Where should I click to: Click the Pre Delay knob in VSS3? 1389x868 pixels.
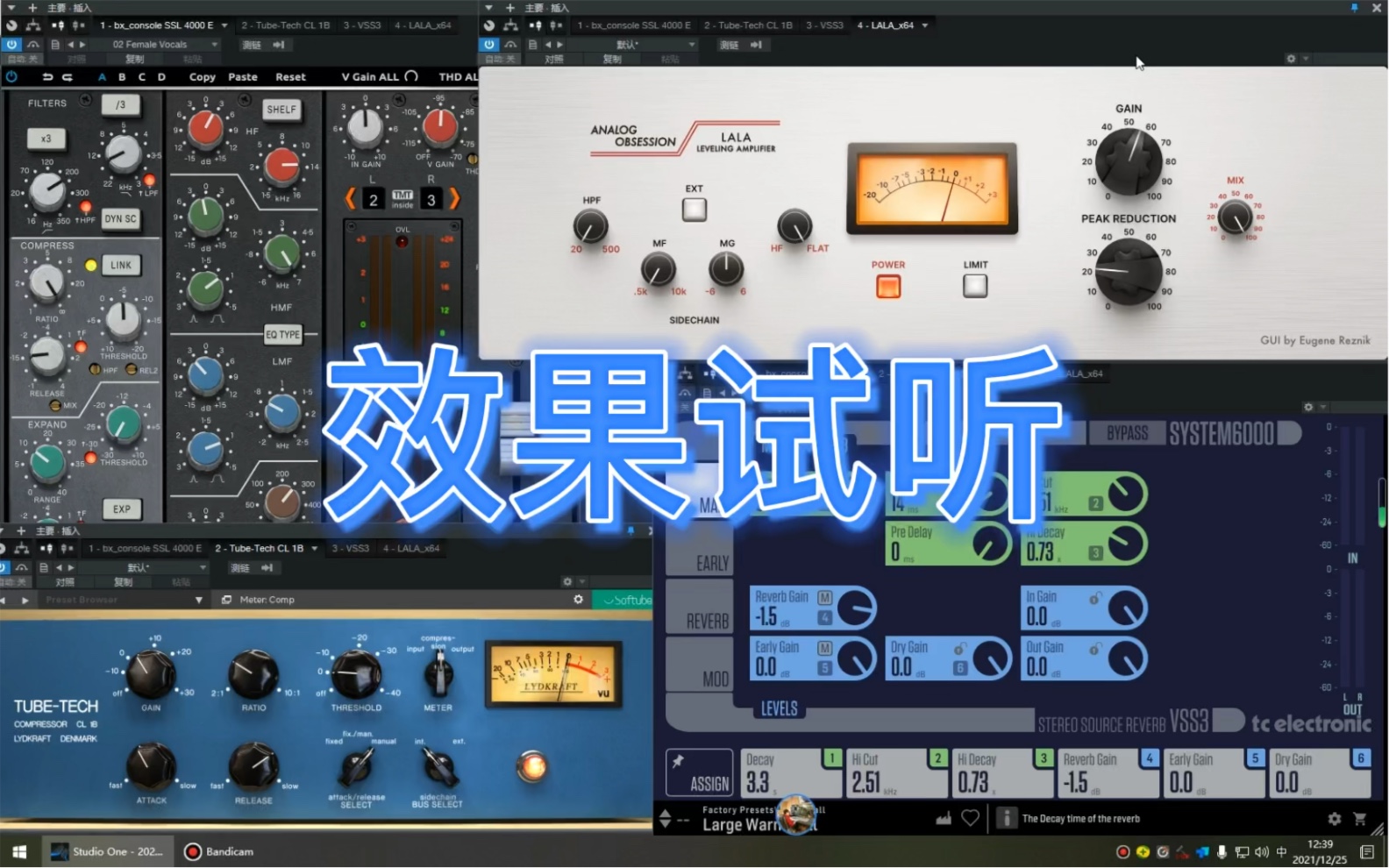[991, 544]
